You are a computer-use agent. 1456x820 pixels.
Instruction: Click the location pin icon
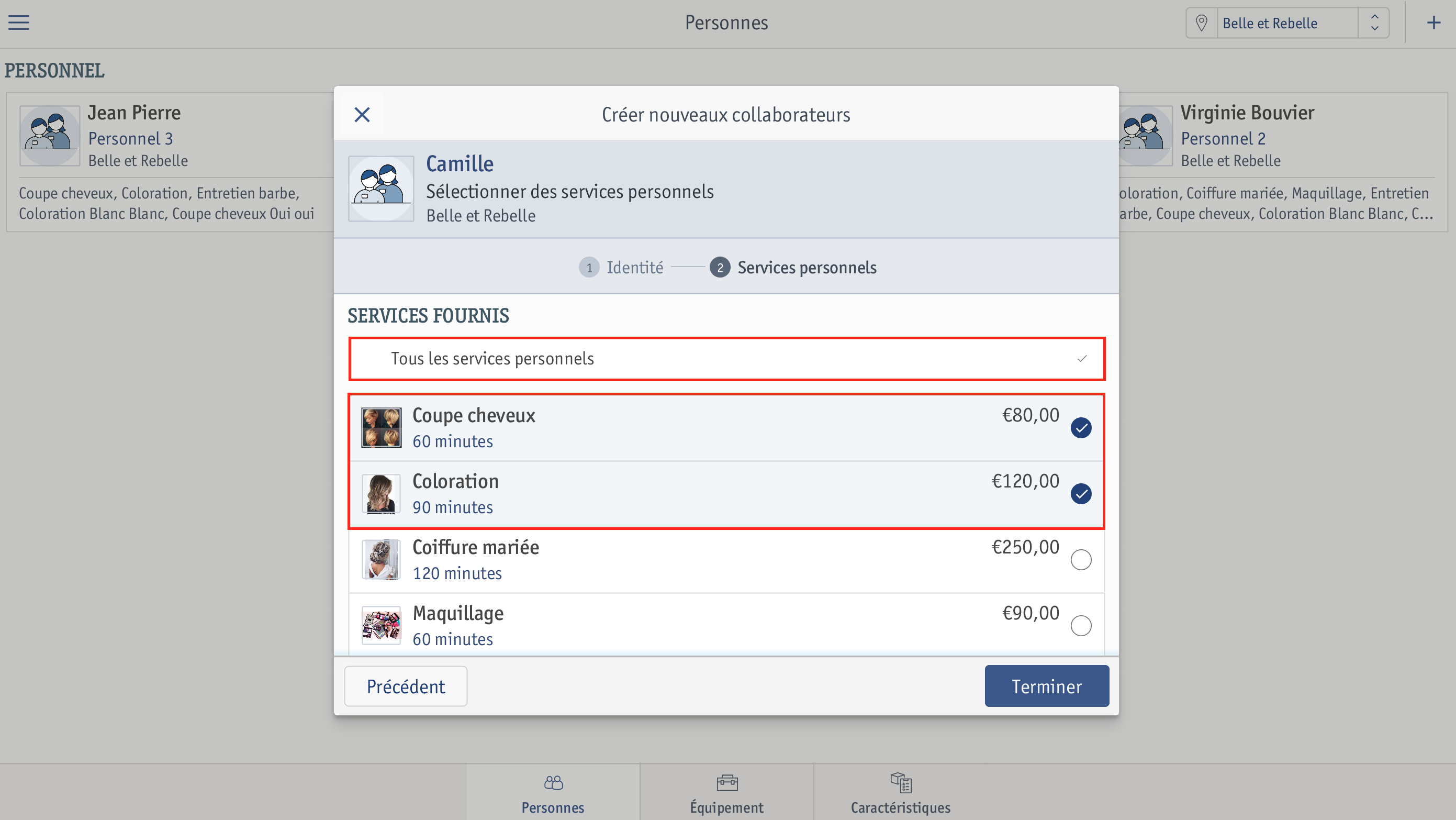pos(1201,23)
